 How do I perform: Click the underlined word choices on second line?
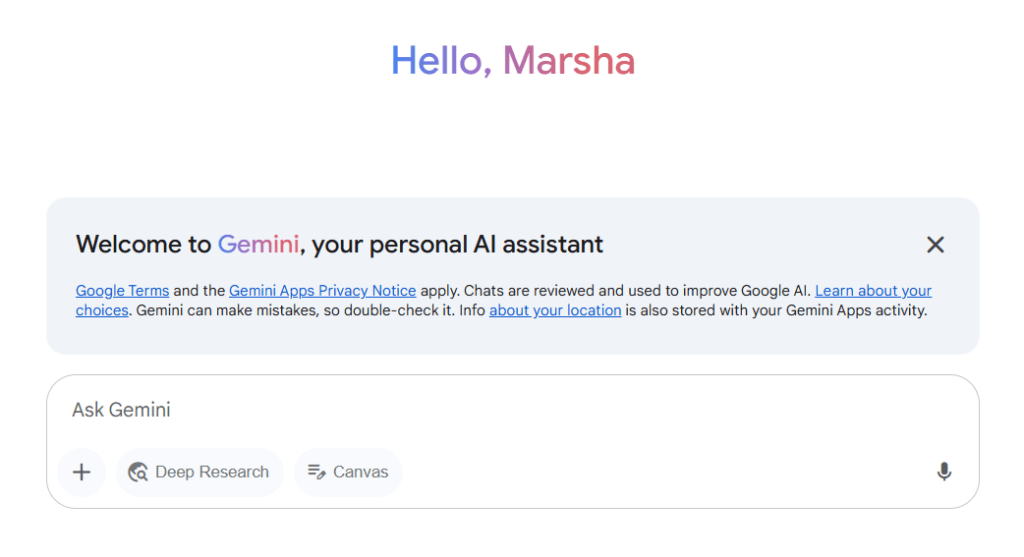coord(102,310)
